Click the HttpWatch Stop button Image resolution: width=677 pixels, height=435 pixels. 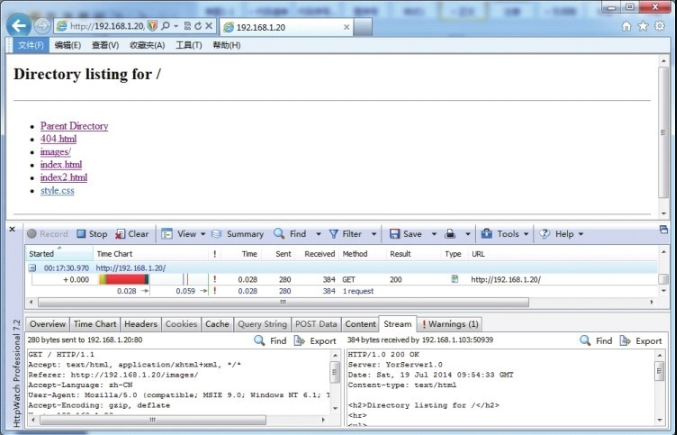tap(92, 234)
